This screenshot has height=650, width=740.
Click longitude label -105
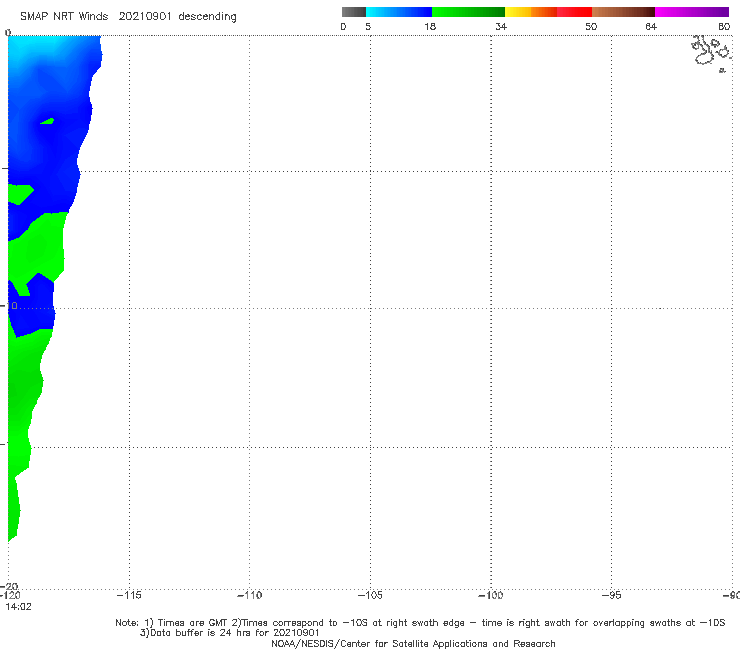370,595
